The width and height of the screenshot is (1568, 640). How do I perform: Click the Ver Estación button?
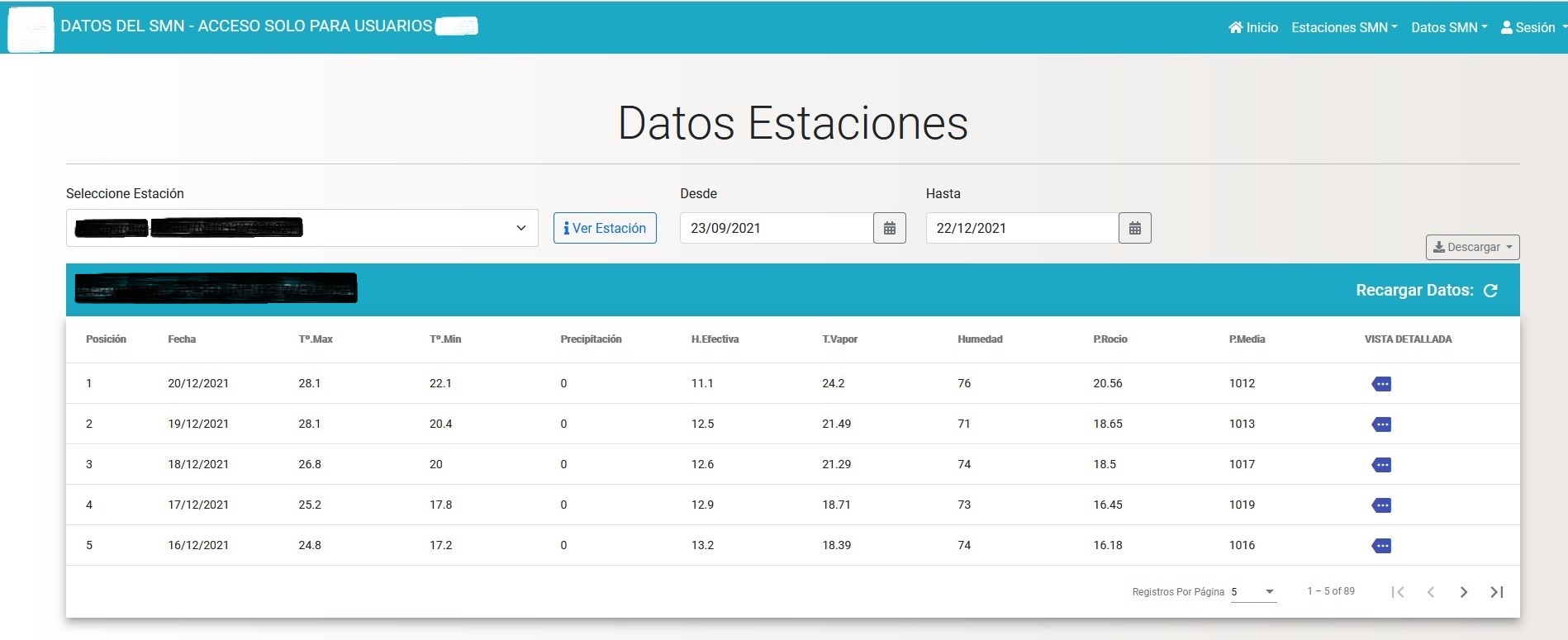pos(605,229)
